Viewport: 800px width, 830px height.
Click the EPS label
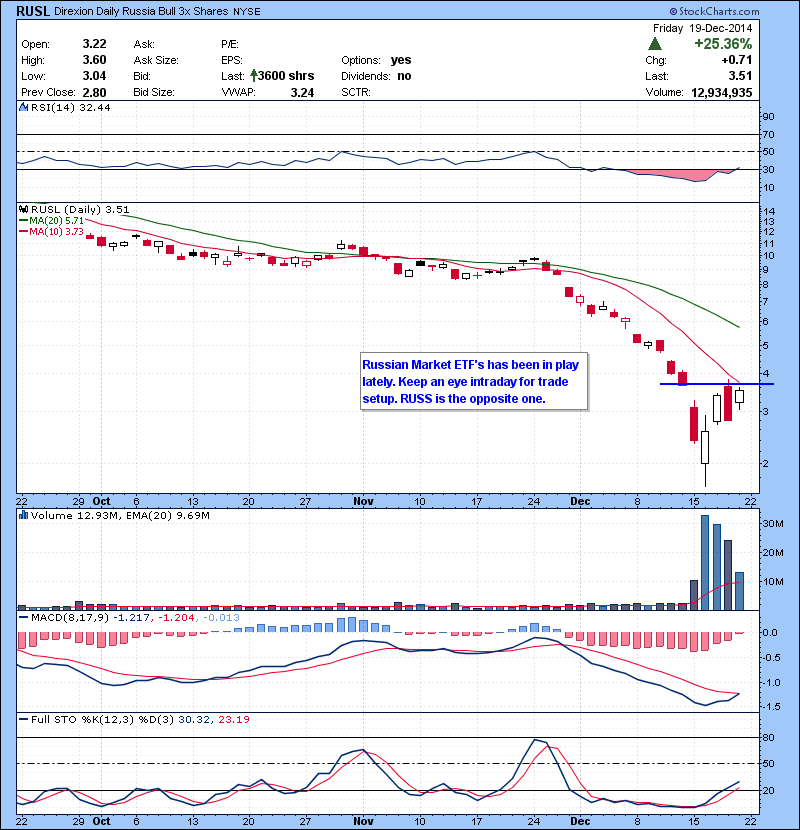point(231,60)
